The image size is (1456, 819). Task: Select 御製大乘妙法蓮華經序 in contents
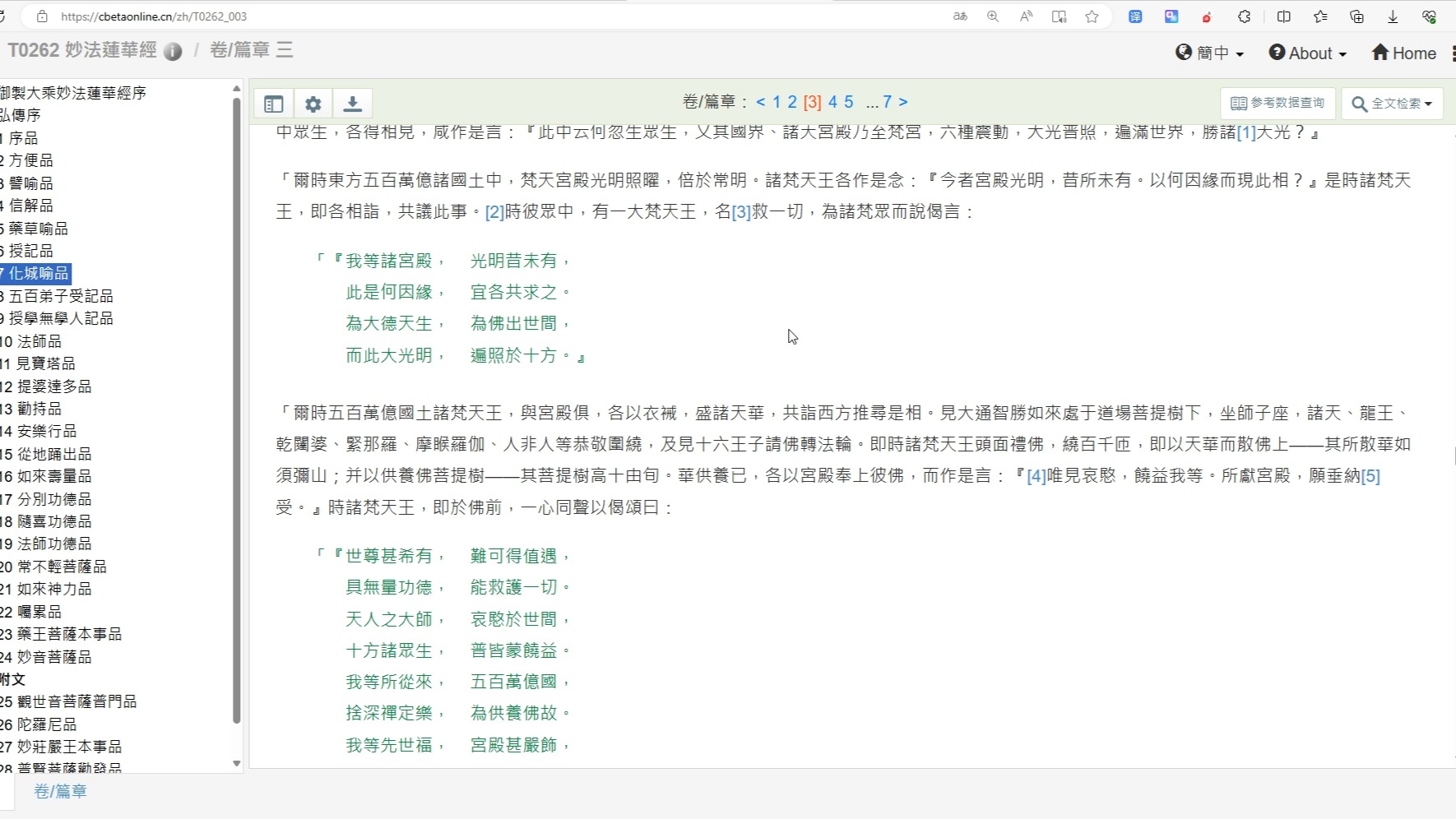point(72,93)
